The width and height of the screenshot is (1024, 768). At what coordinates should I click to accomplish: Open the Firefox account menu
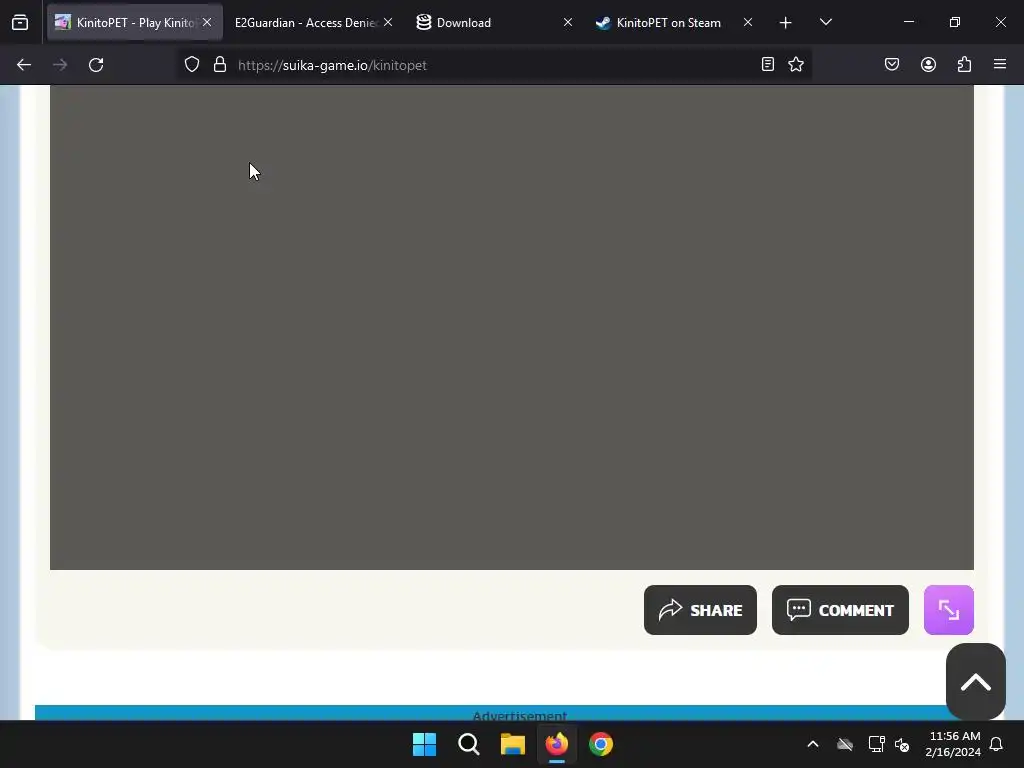[929, 64]
